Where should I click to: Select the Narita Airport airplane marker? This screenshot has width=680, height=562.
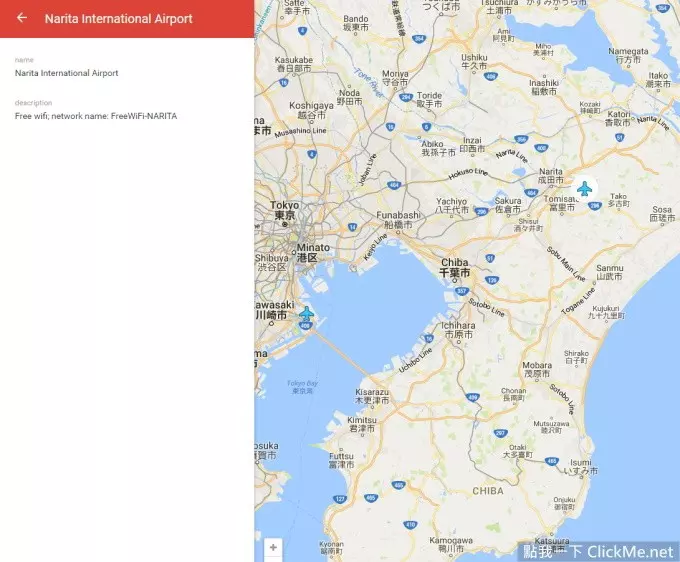tap(585, 189)
